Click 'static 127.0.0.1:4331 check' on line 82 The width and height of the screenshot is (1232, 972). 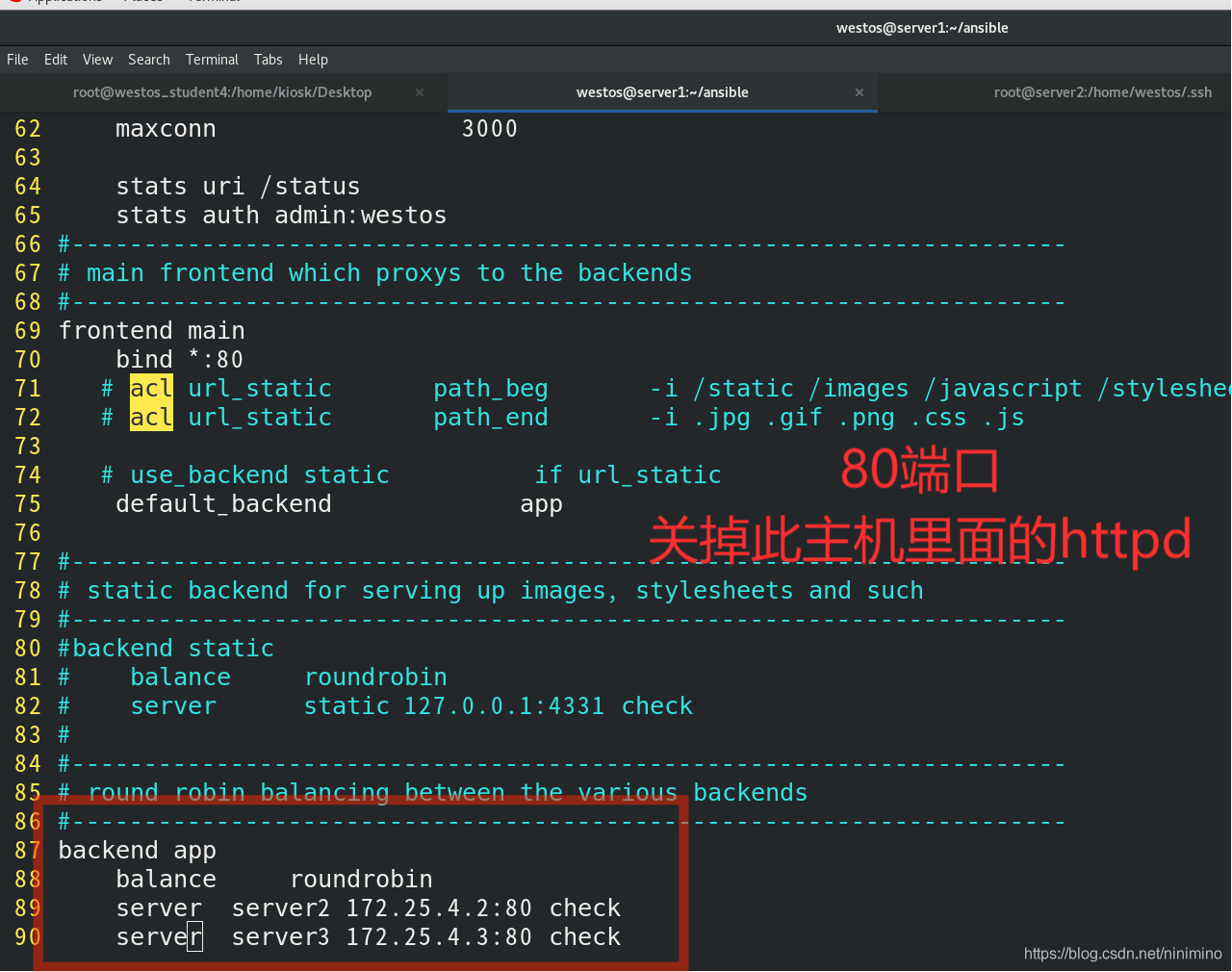pyautogui.click(x=499, y=706)
